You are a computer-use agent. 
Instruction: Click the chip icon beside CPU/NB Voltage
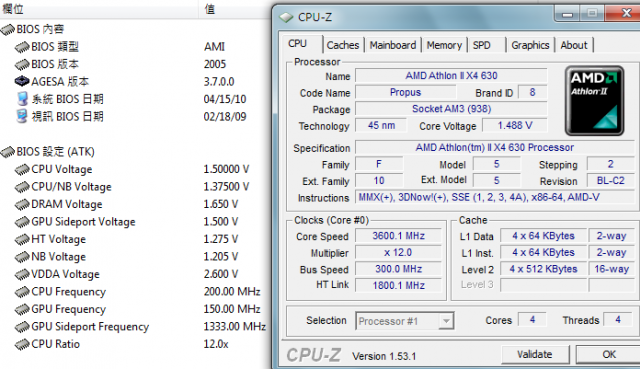[22, 187]
